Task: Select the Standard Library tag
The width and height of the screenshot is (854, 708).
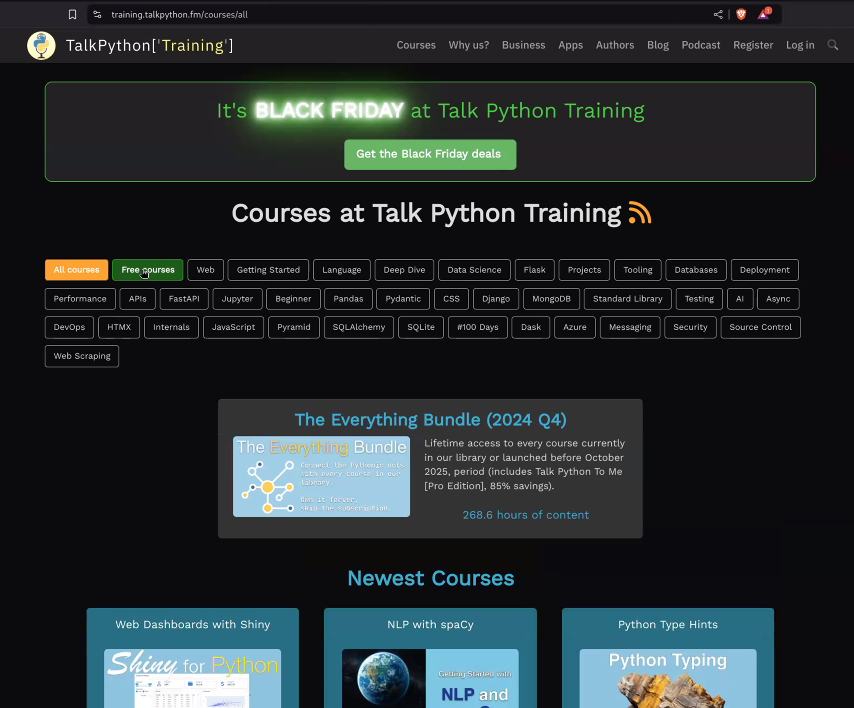Action: (x=628, y=299)
